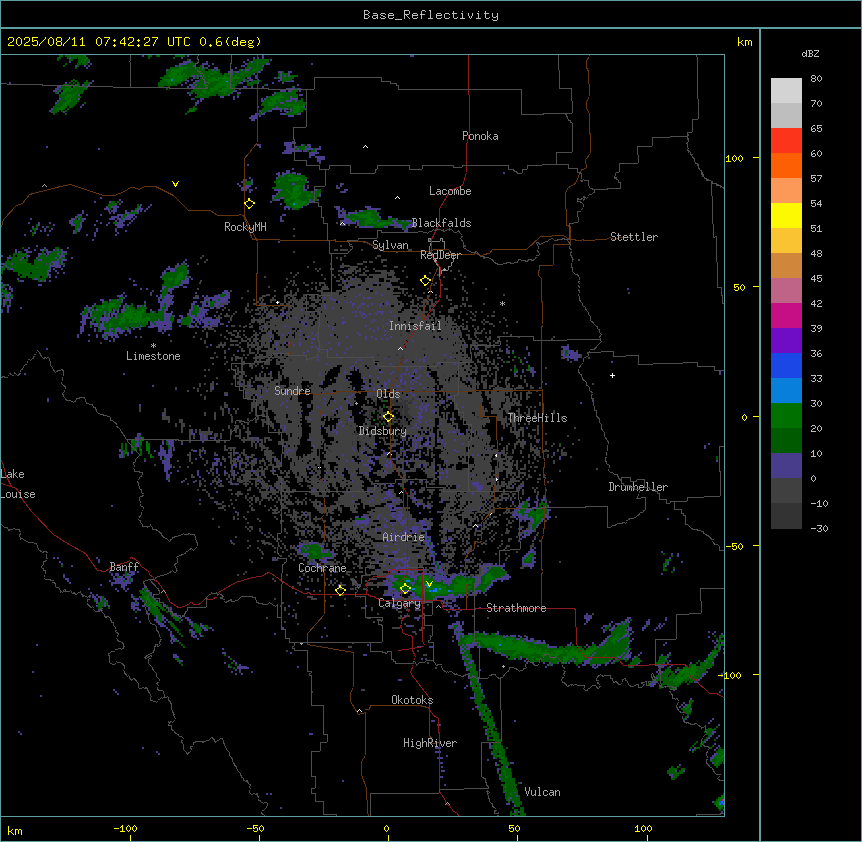Click the Lake Louise label
862x842 pixels.
18,484
